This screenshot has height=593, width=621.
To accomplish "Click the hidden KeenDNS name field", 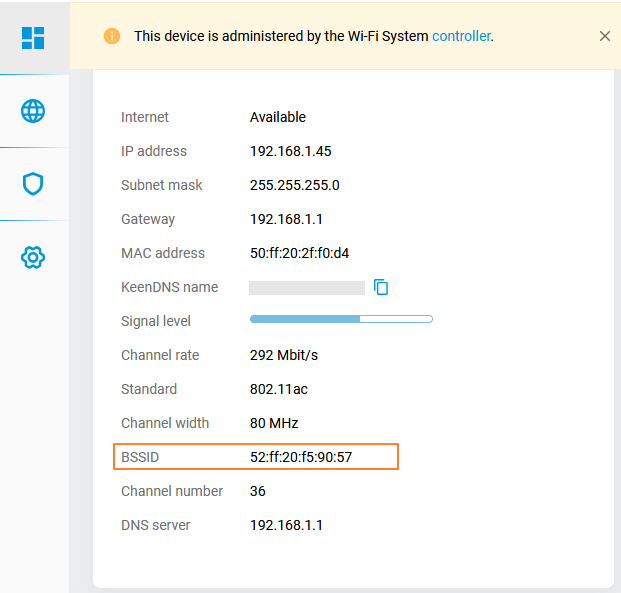I will pyautogui.click(x=306, y=288).
